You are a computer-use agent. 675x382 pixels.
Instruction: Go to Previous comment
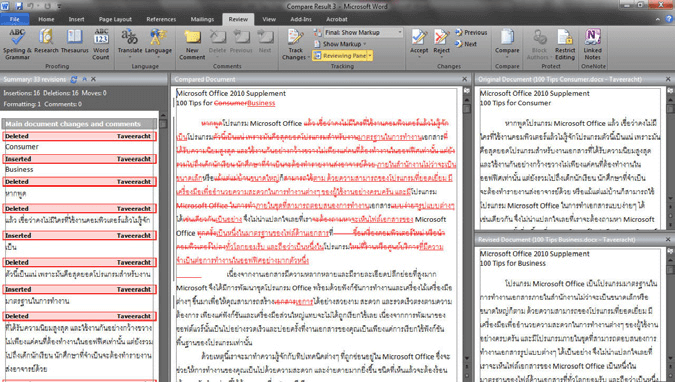[241, 40]
